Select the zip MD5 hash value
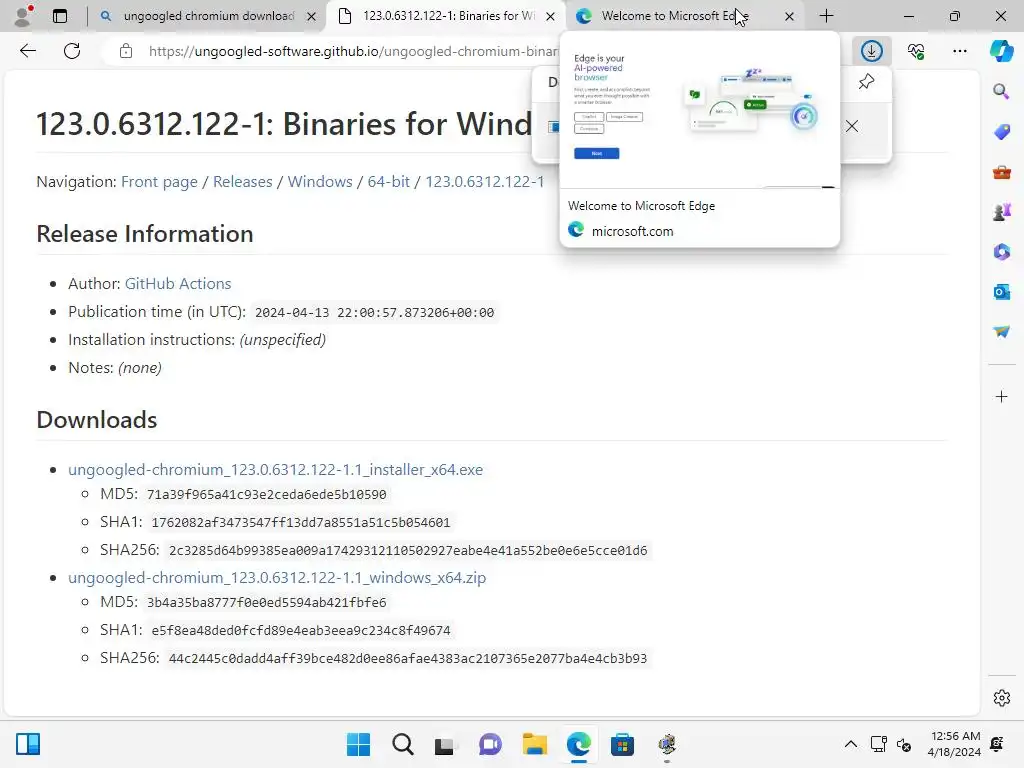Screen dimensions: 1024x768 pyautogui.click(x=266, y=603)
